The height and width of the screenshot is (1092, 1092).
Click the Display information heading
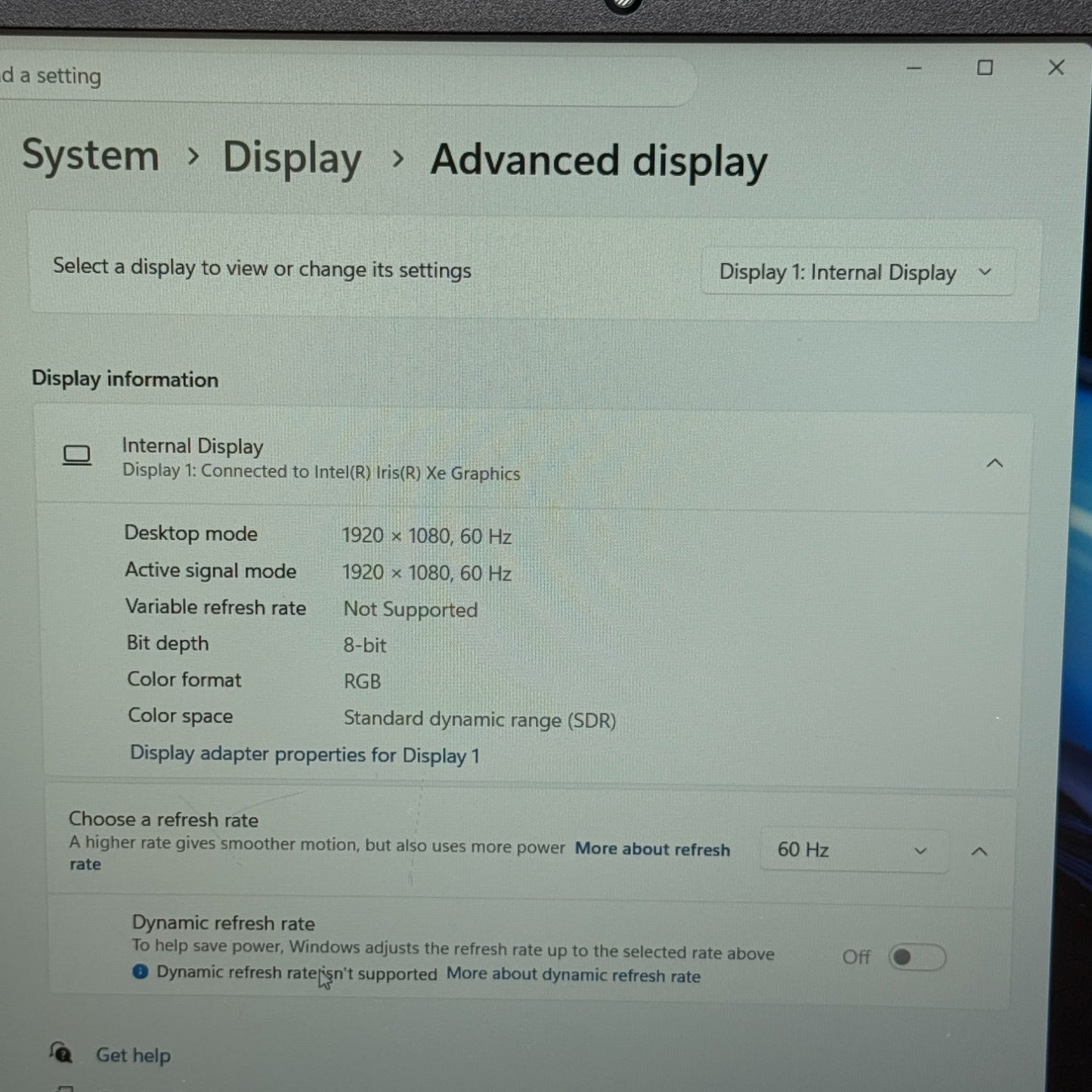(125, 379)
